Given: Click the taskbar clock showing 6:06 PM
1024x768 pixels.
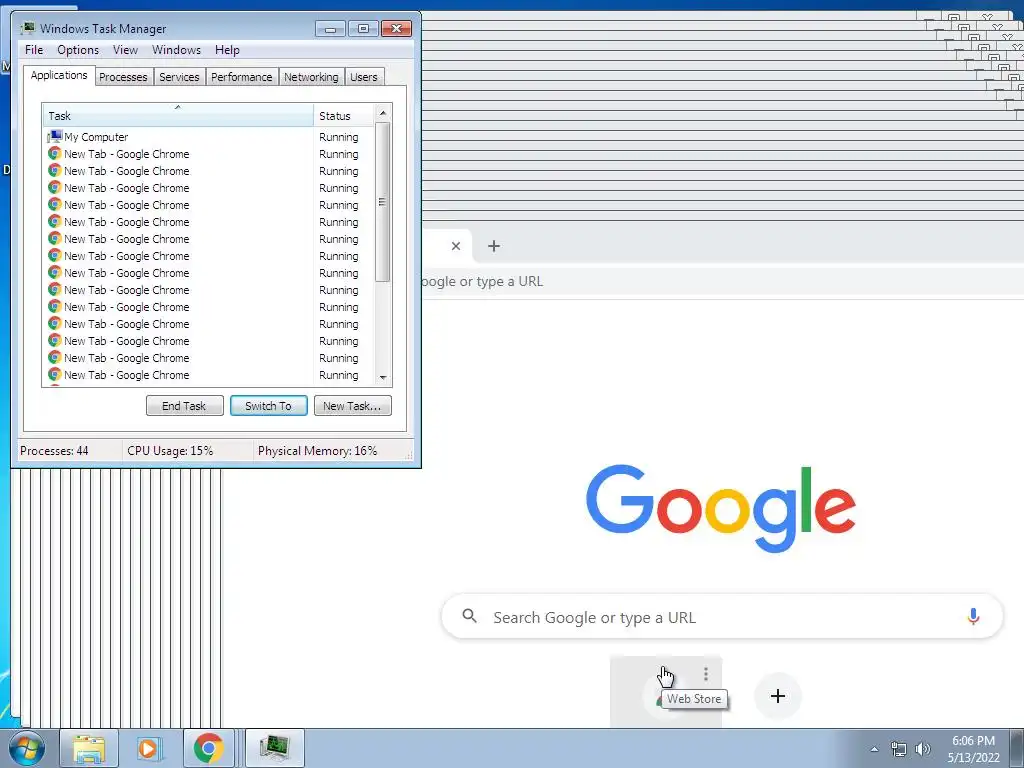Looking at the screenshot, I should (973, 749).
